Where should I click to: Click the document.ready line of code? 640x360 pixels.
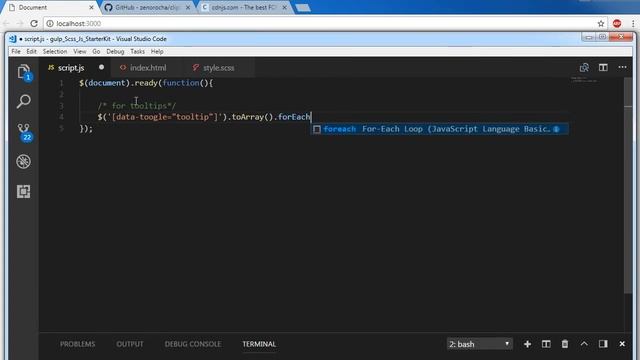click(146, 83)
